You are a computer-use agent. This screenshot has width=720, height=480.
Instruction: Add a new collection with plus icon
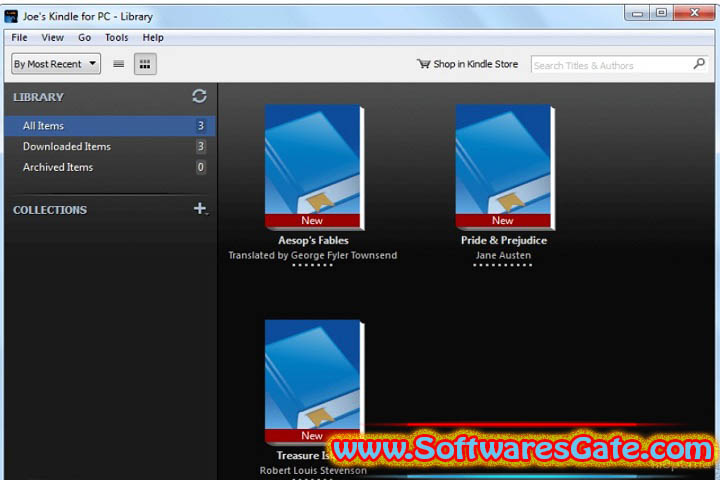[200, 209]
